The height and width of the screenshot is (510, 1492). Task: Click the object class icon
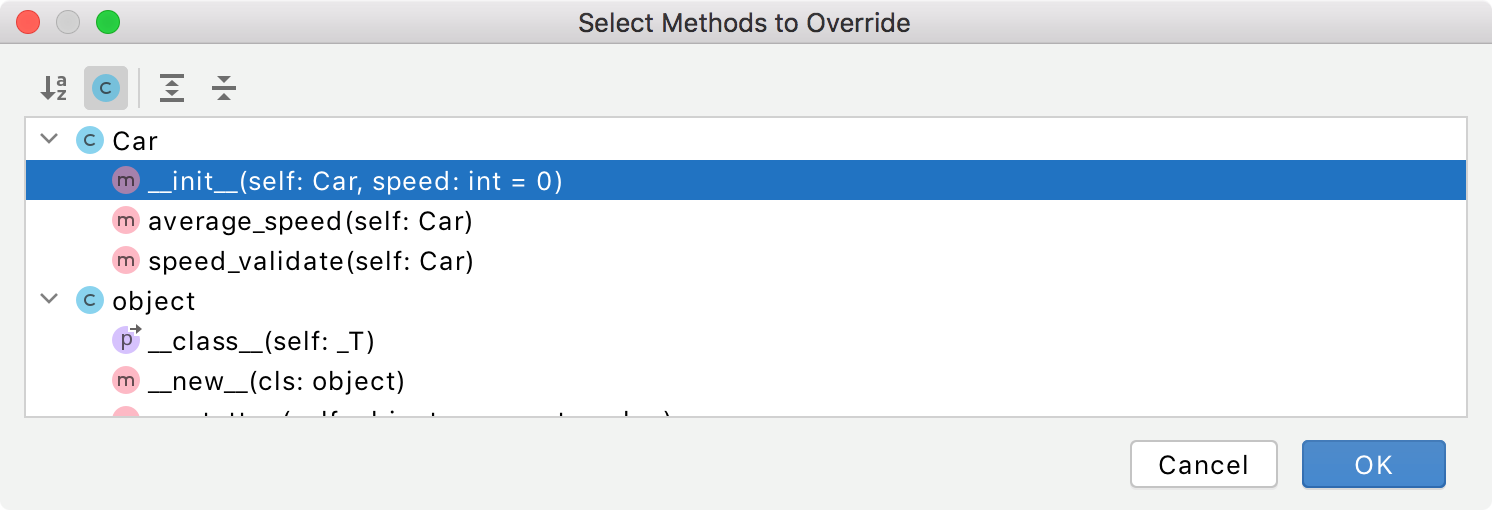[90, 301]
